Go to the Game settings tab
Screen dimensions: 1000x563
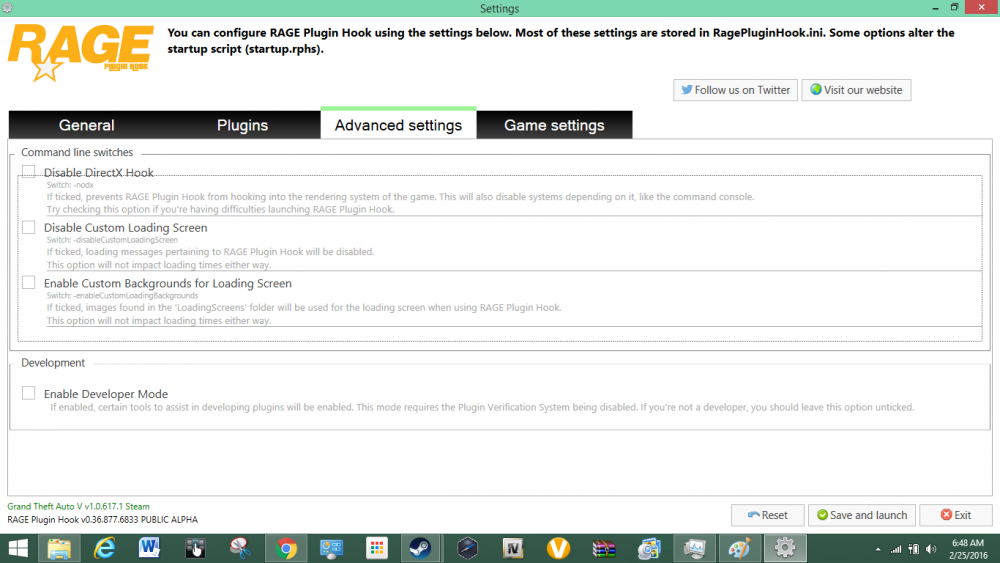coord(554,125)
